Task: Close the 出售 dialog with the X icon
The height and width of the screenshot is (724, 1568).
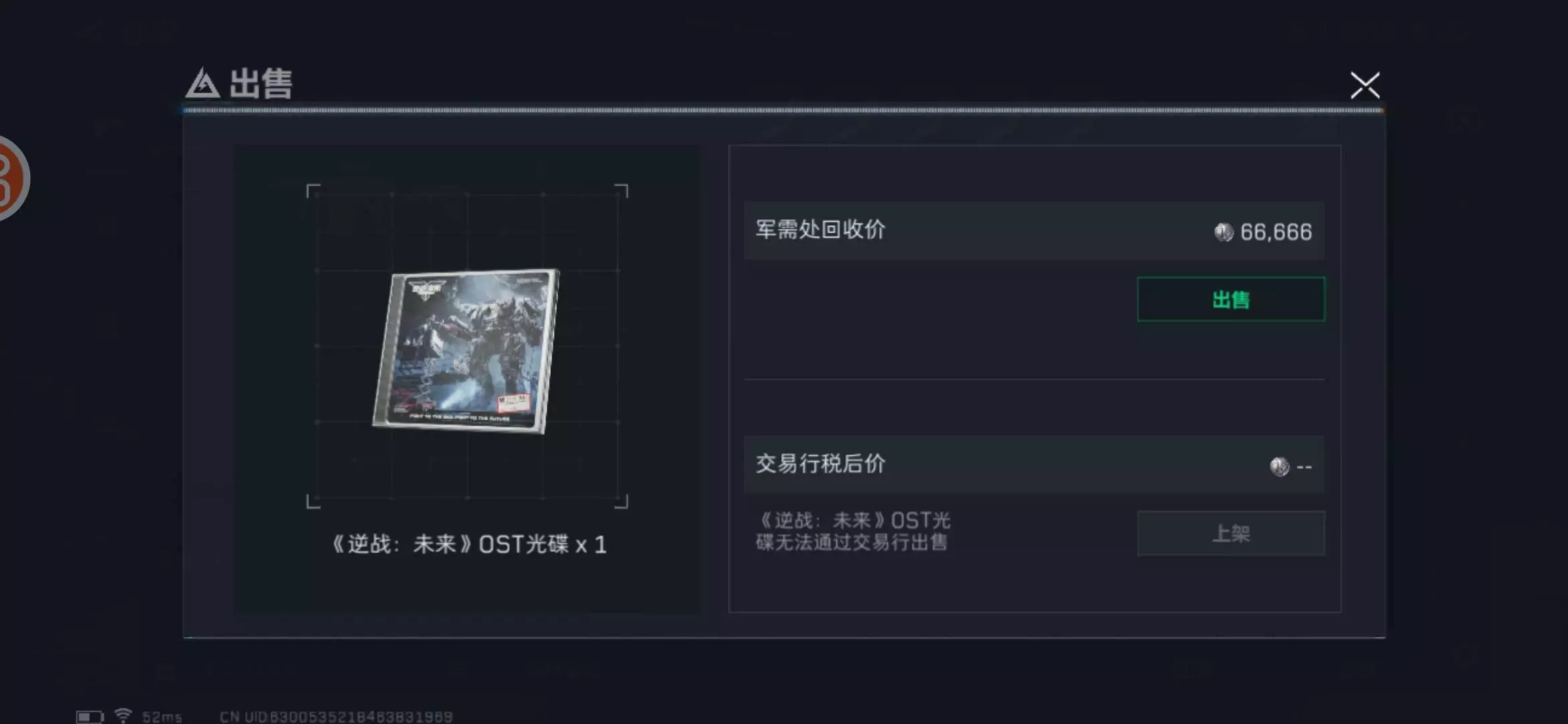Action: coord(1365,86)
